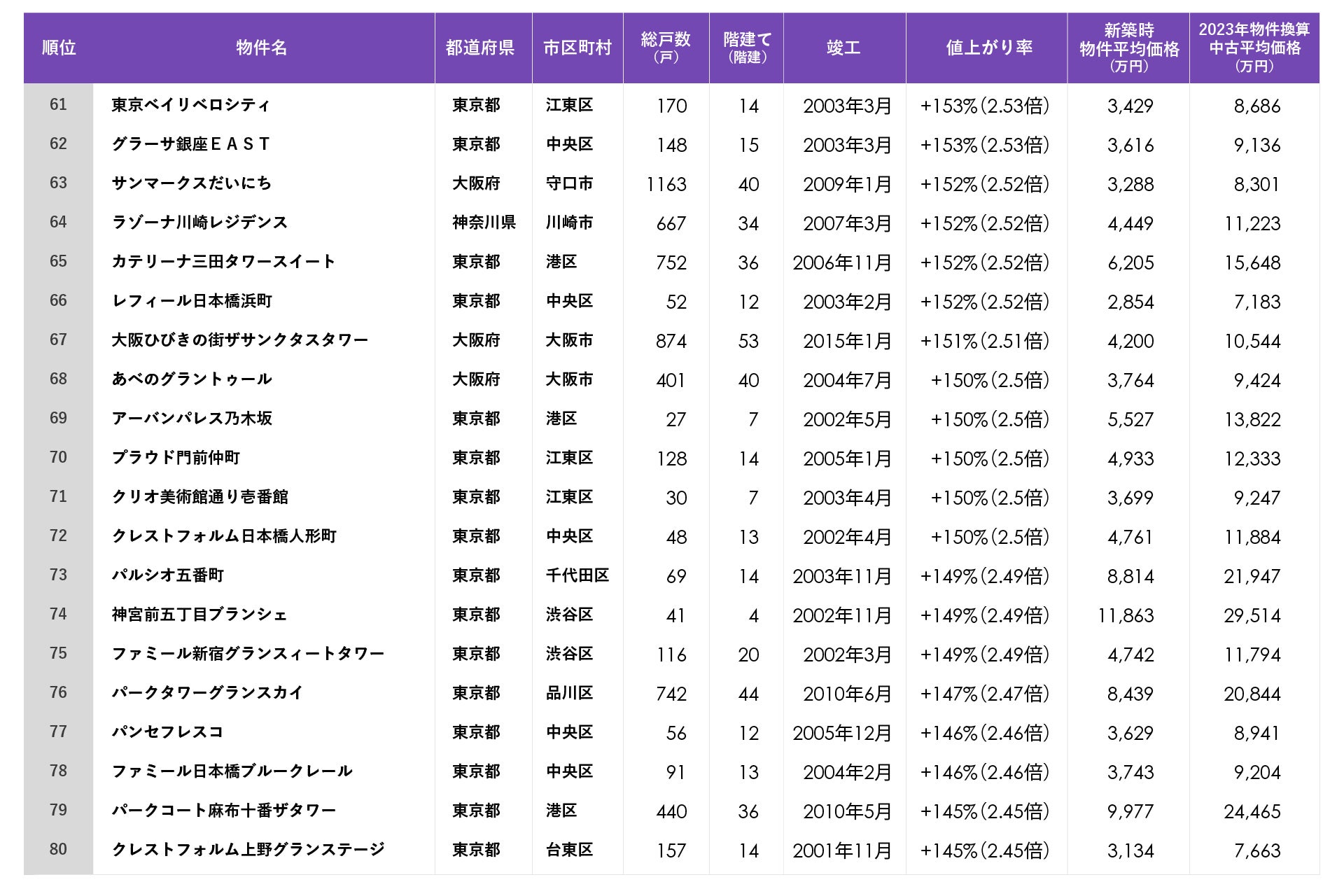Click the 順位 column header
Image resolution: width=1344 pixels, height=896 pixels.
tap(59, 48)
